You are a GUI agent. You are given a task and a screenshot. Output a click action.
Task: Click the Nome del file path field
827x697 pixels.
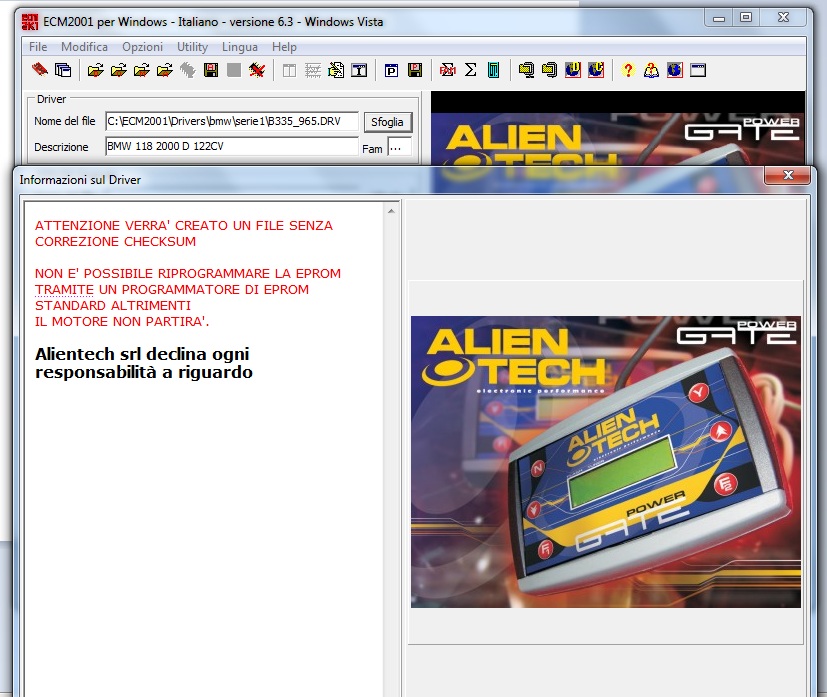[232, 121]
